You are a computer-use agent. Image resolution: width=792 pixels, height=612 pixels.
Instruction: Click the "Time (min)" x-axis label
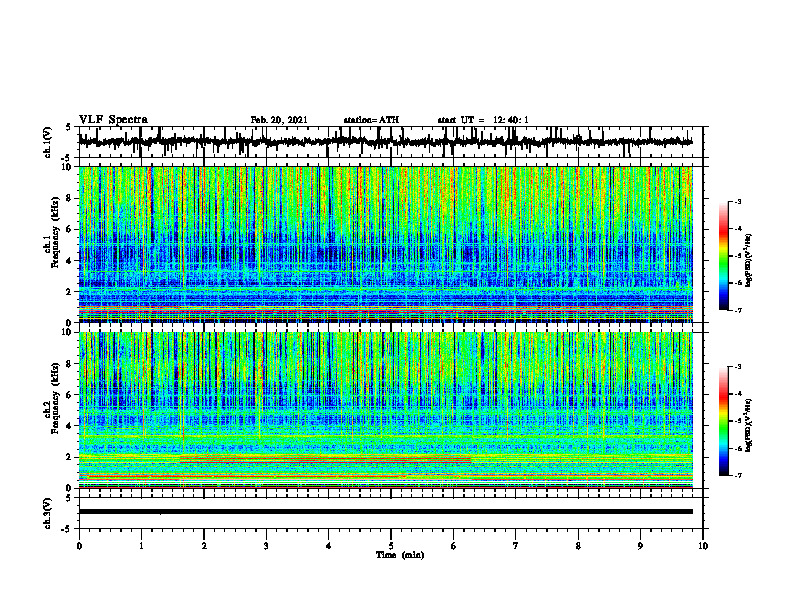pos(400,555)
